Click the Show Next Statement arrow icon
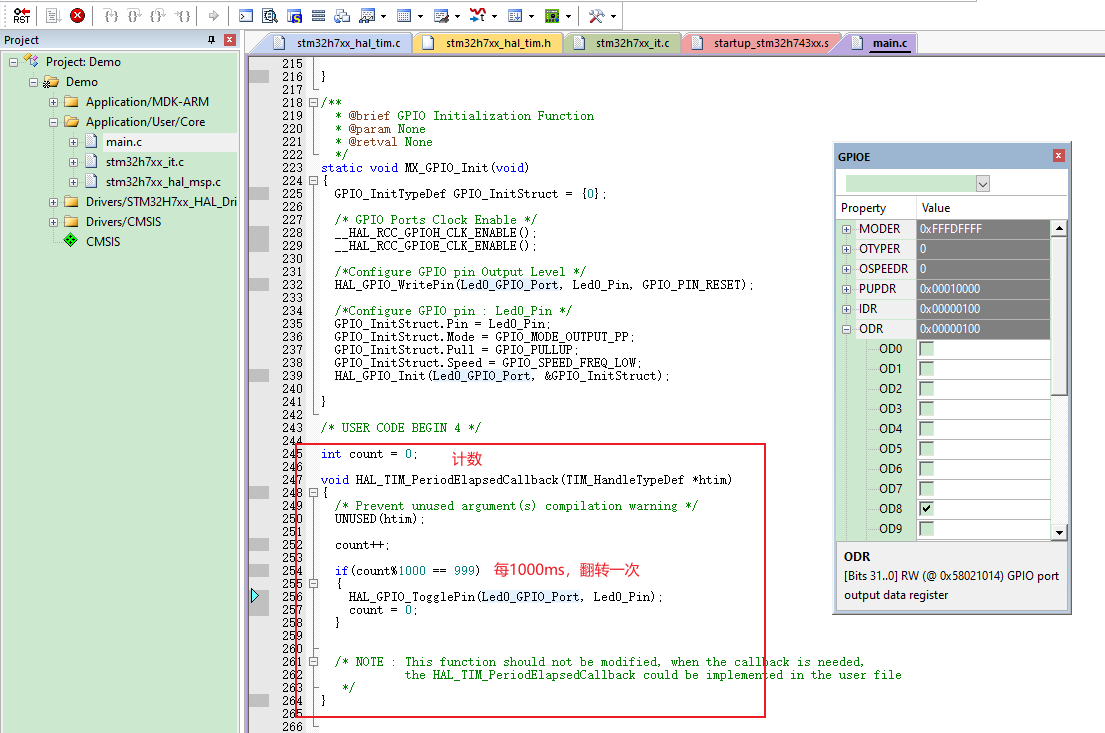 point(214,15)
